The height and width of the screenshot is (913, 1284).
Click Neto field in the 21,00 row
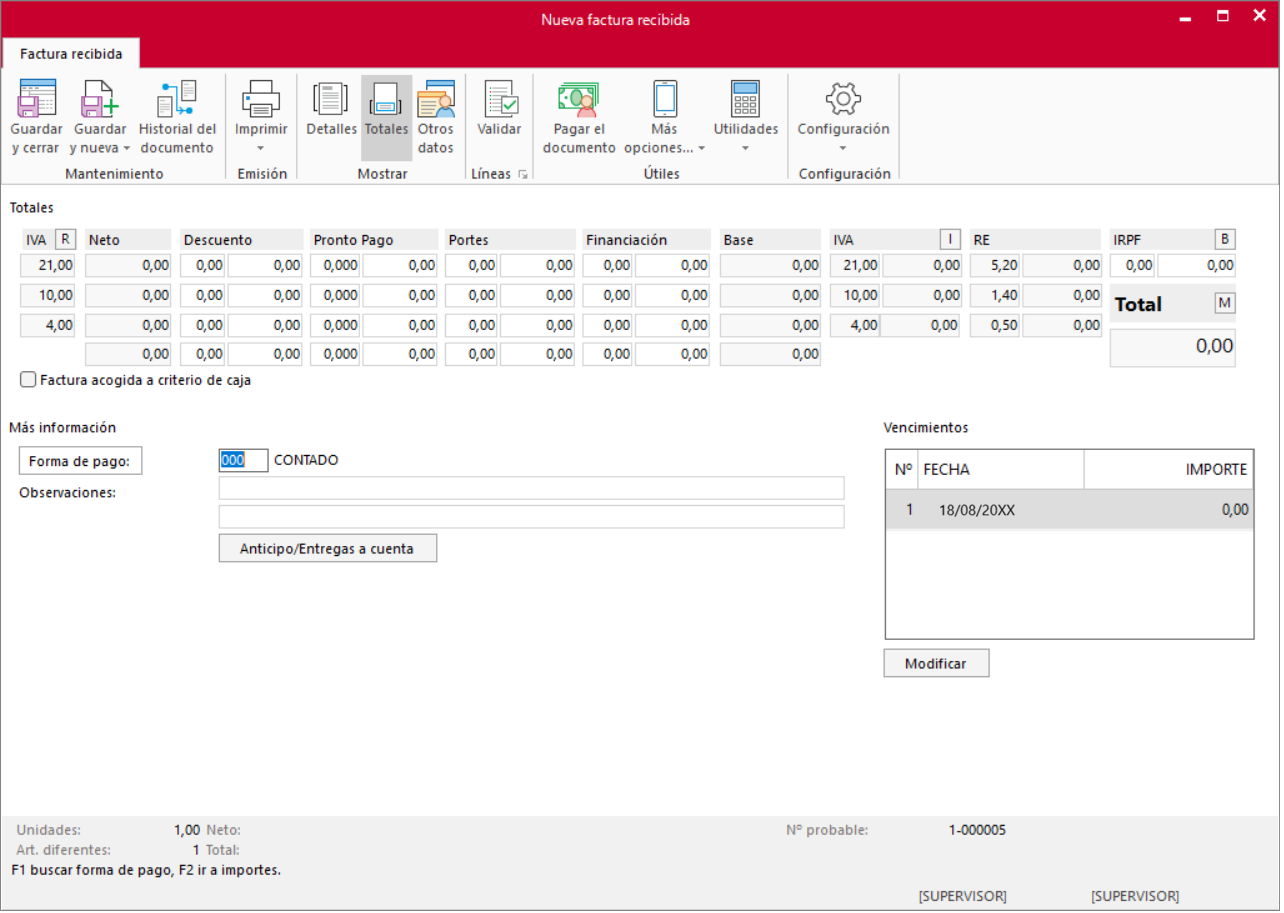pyautogui.click(x=128, y=265)
